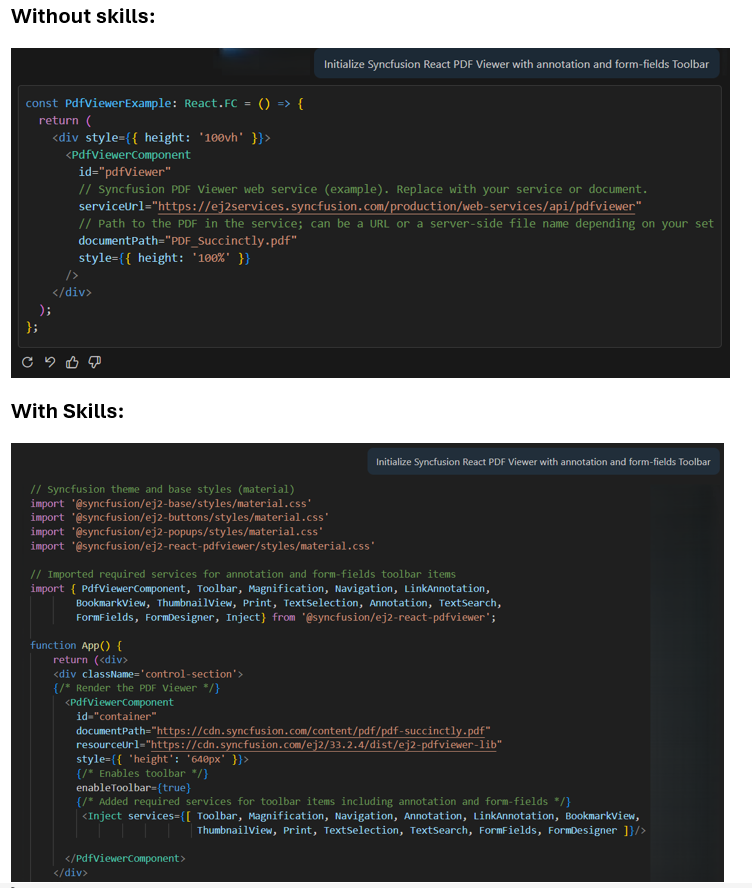Image resolution: width=752 pixels, height=888 pixels.
Task: Click "from '@syncfusion/ej2-react-pdfviewer'" import source
Action: (x=383, y=617)
